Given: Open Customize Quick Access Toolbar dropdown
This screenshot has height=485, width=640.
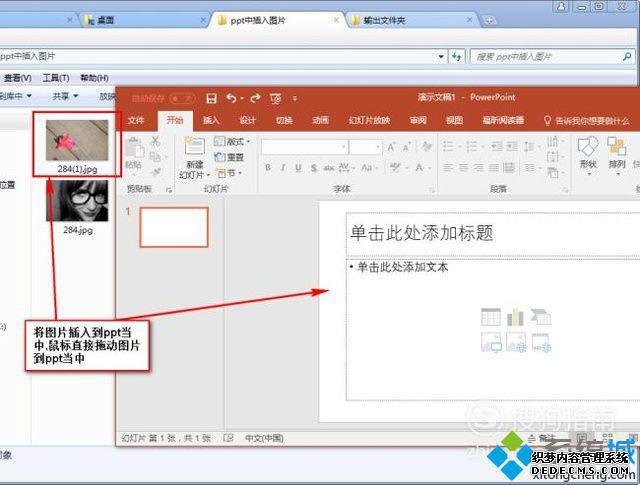Looking at the screenshot, I should tap(295, 98).
